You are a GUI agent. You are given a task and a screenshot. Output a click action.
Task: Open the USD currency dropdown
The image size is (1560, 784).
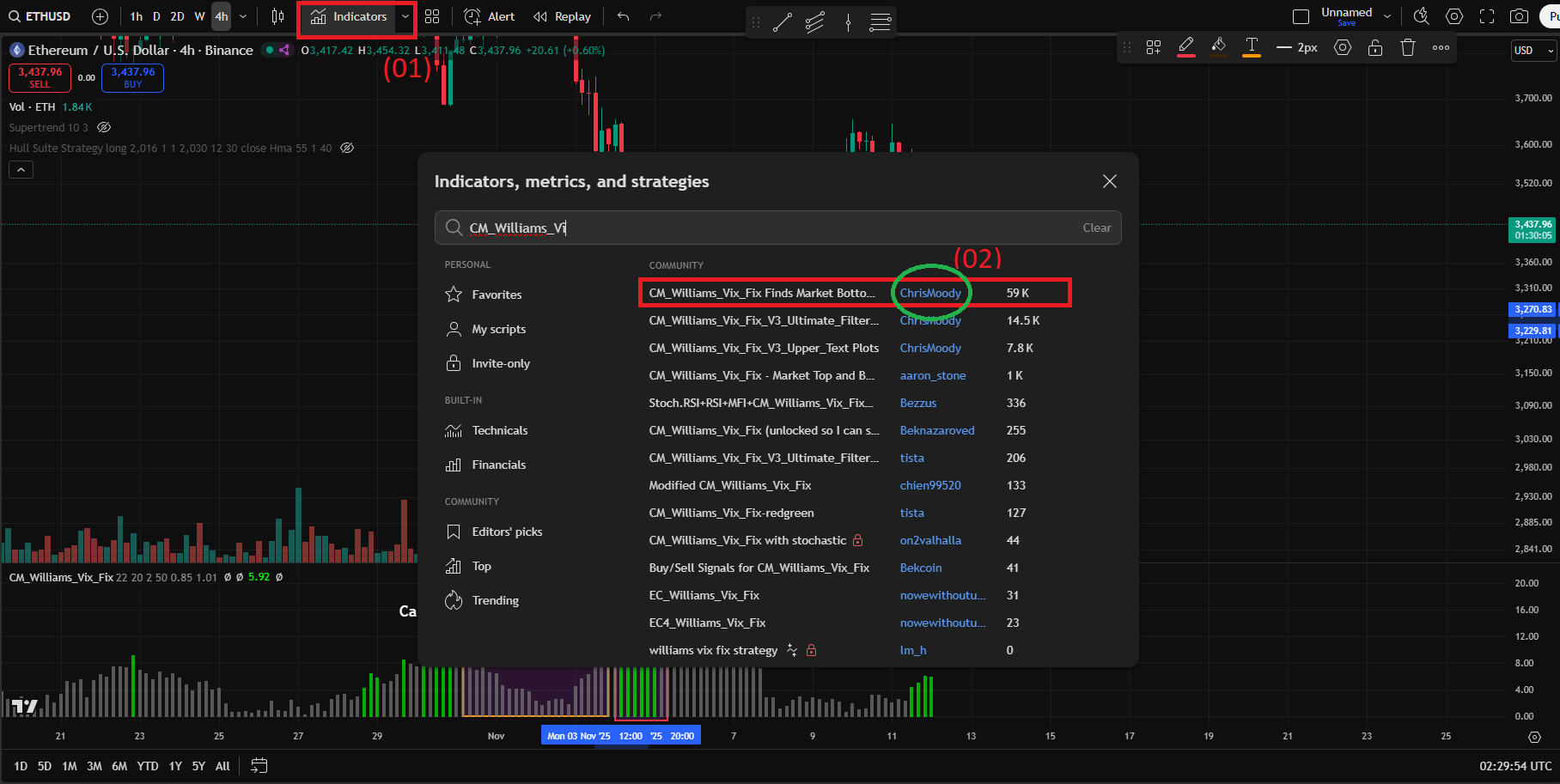coord(1533,51)
